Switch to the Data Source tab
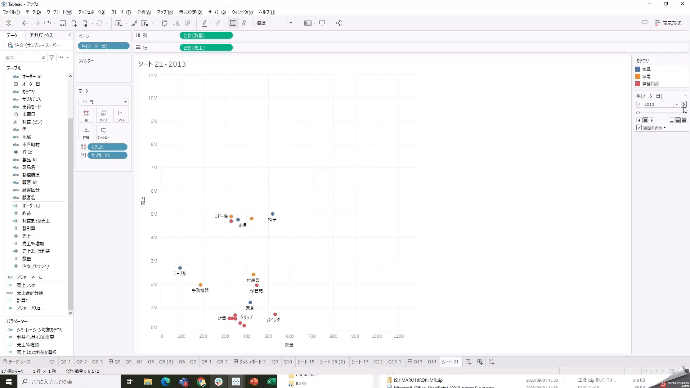690x388 pixels. pos(17,362)
